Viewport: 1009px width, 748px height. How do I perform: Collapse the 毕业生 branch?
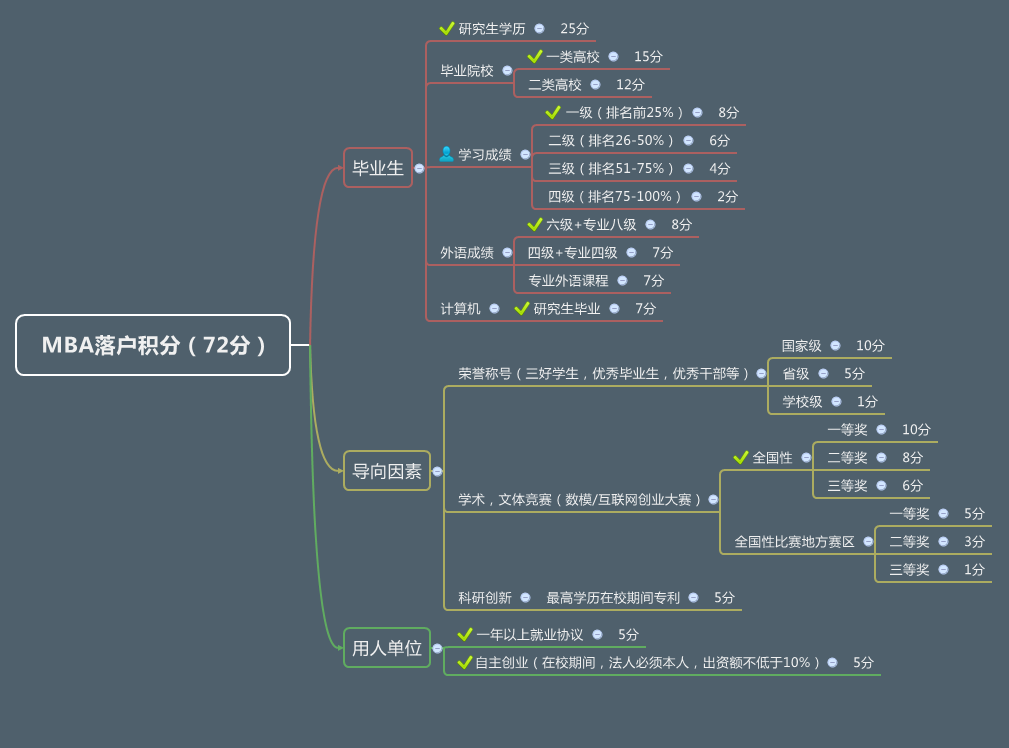point(420,168)
